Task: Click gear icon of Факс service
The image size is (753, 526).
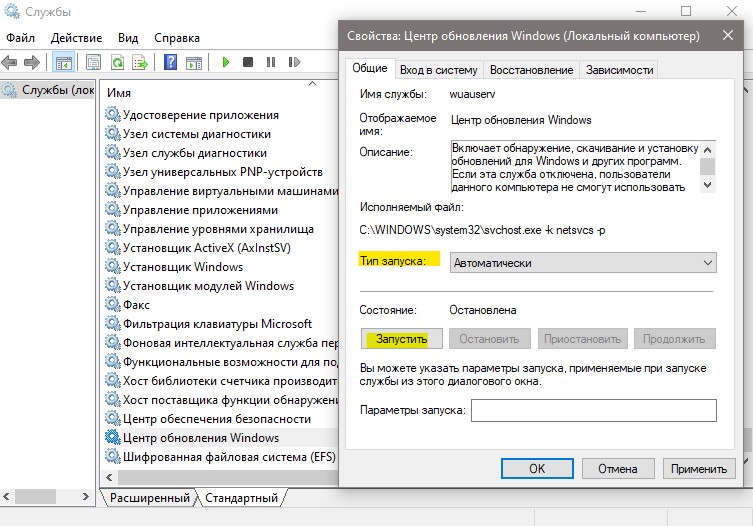Action: [x=112, y=304]
